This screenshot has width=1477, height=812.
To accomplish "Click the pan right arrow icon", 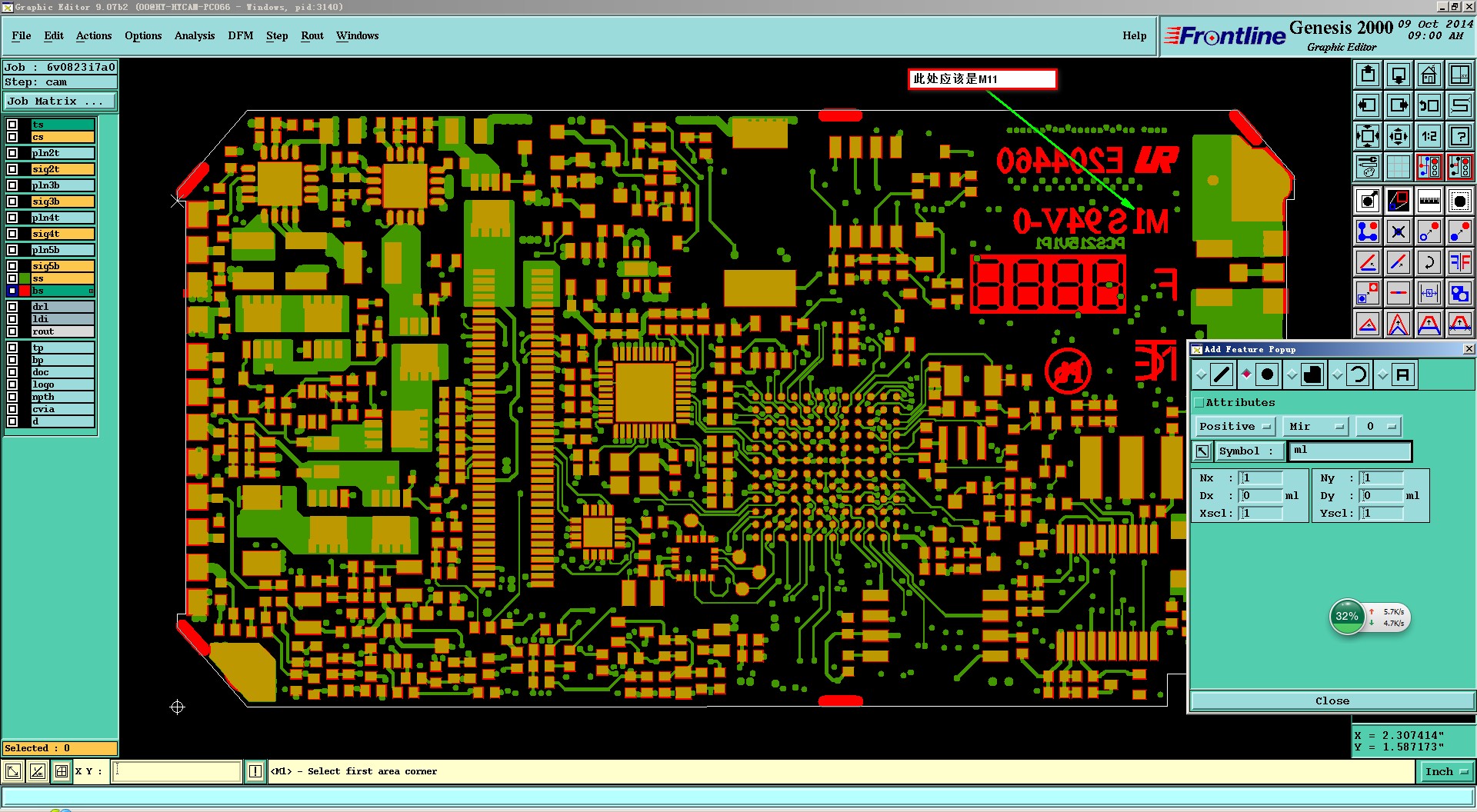I will pyautogui.click(x=1399, y=105).
